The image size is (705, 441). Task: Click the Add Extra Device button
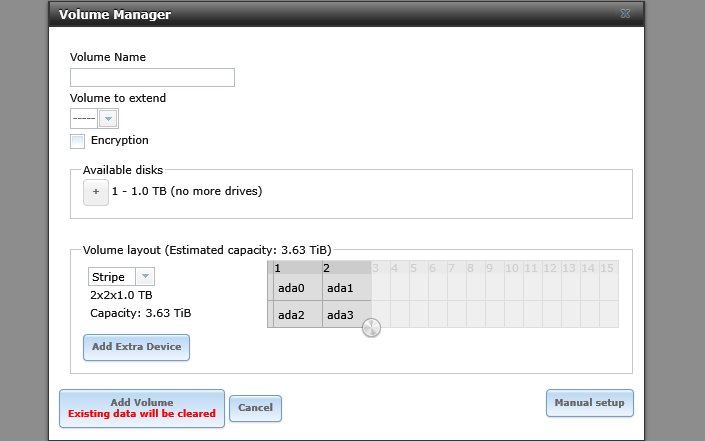click(x=136, y=347)
